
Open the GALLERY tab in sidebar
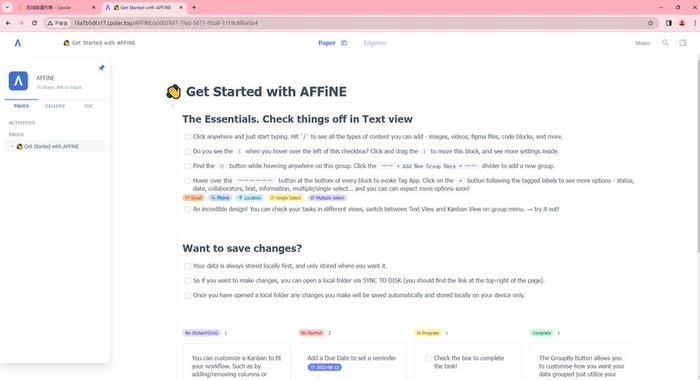(55, 106)
